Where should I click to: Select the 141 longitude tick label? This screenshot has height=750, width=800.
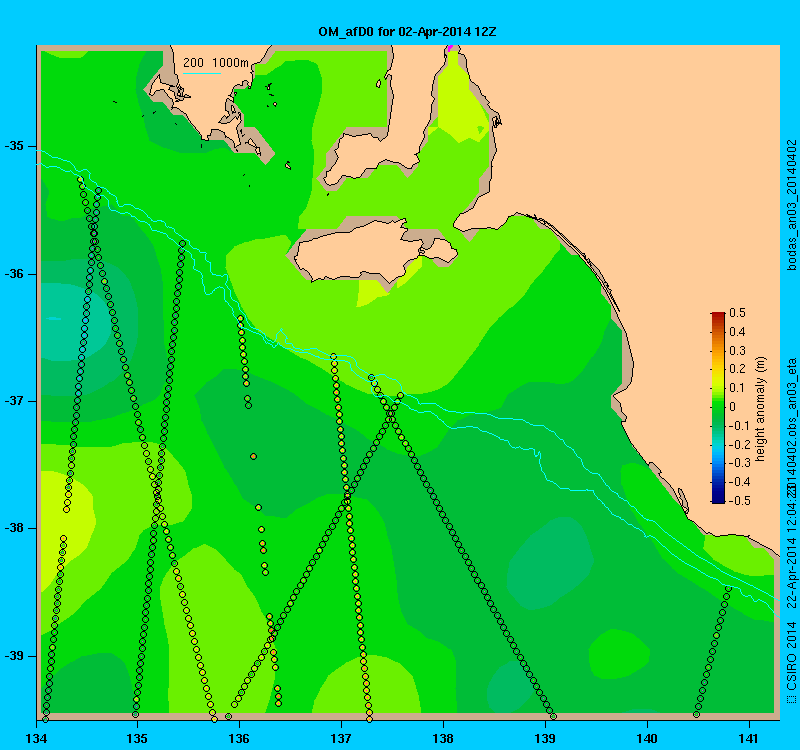[749, 739]
